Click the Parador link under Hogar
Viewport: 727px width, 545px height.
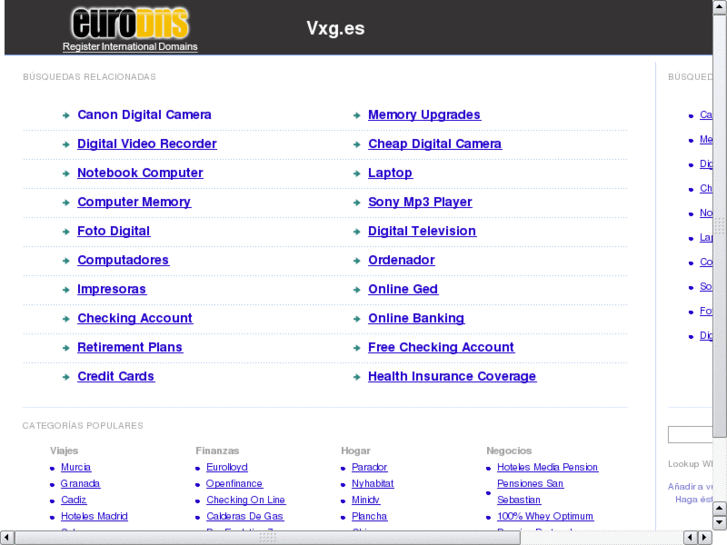click(370, 468)
